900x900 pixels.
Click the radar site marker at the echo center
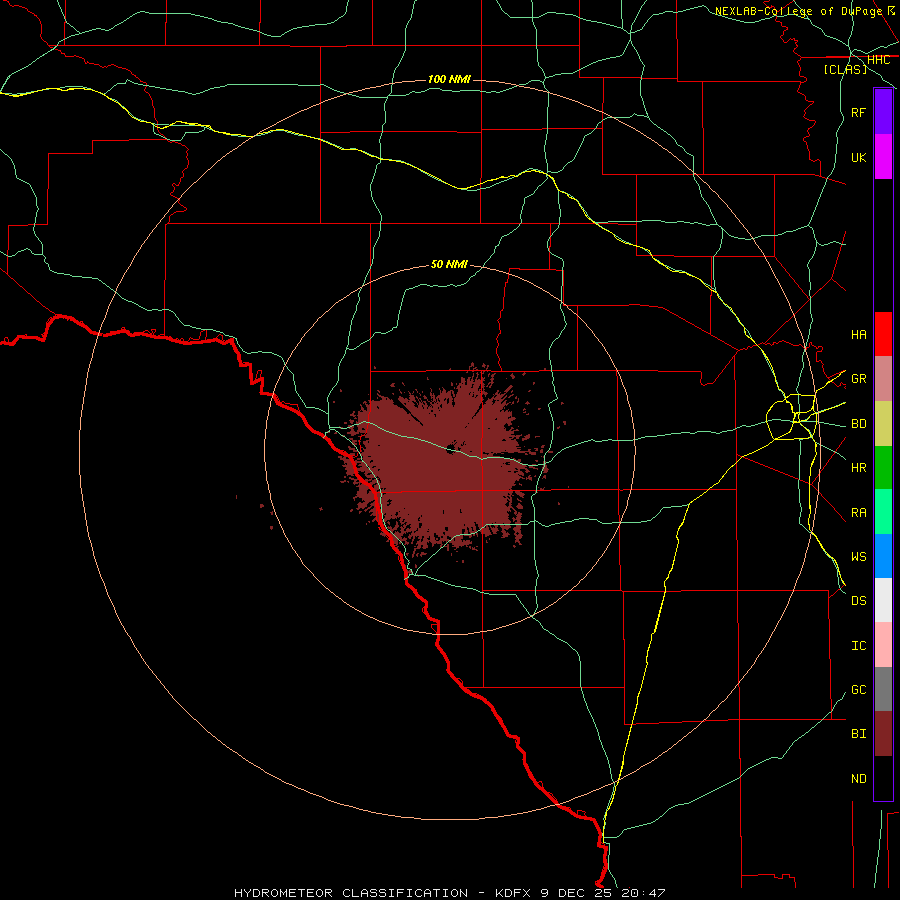[451, 448]
